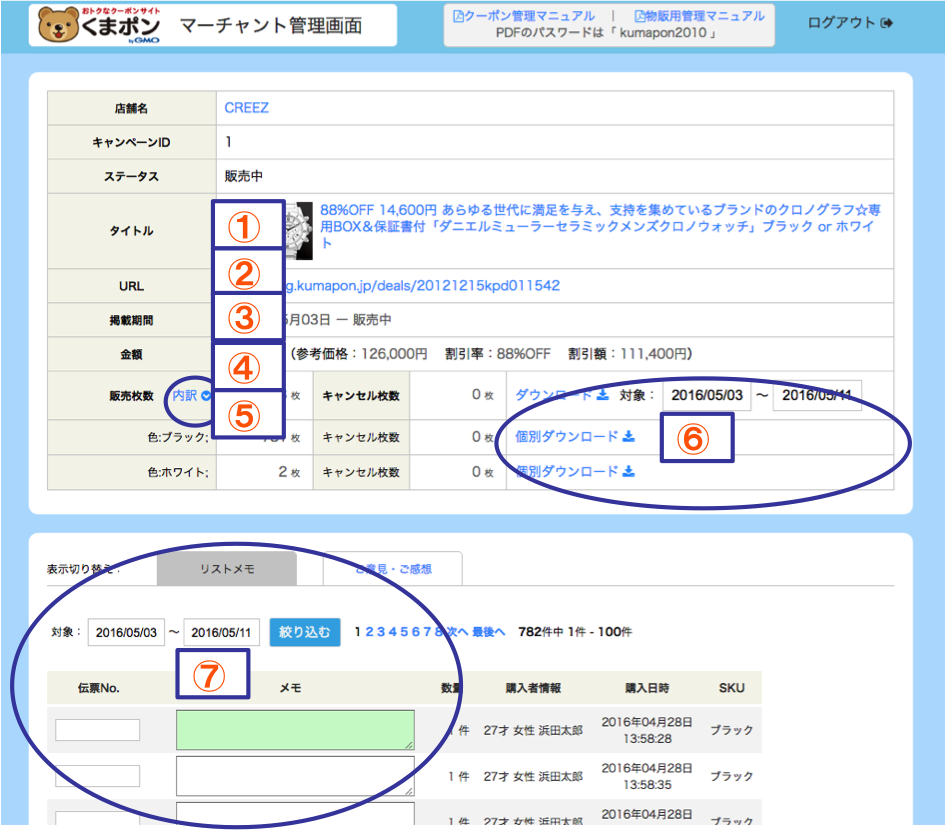Open the クーポン管理マニュアル PDF link
Image resolution: width=946 pixels, height=830 pixels.
523,16
